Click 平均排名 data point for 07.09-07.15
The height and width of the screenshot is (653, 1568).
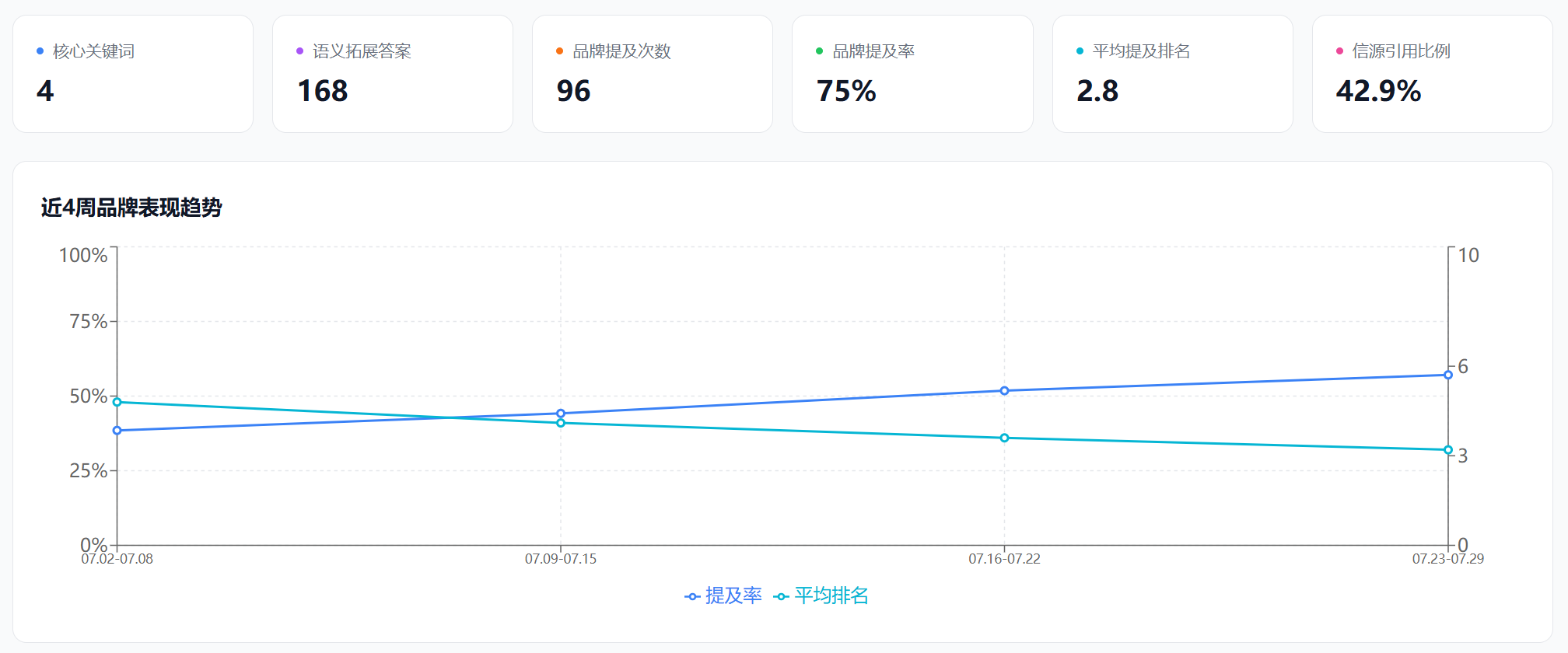pyautogui.click(x=561, y=423)
